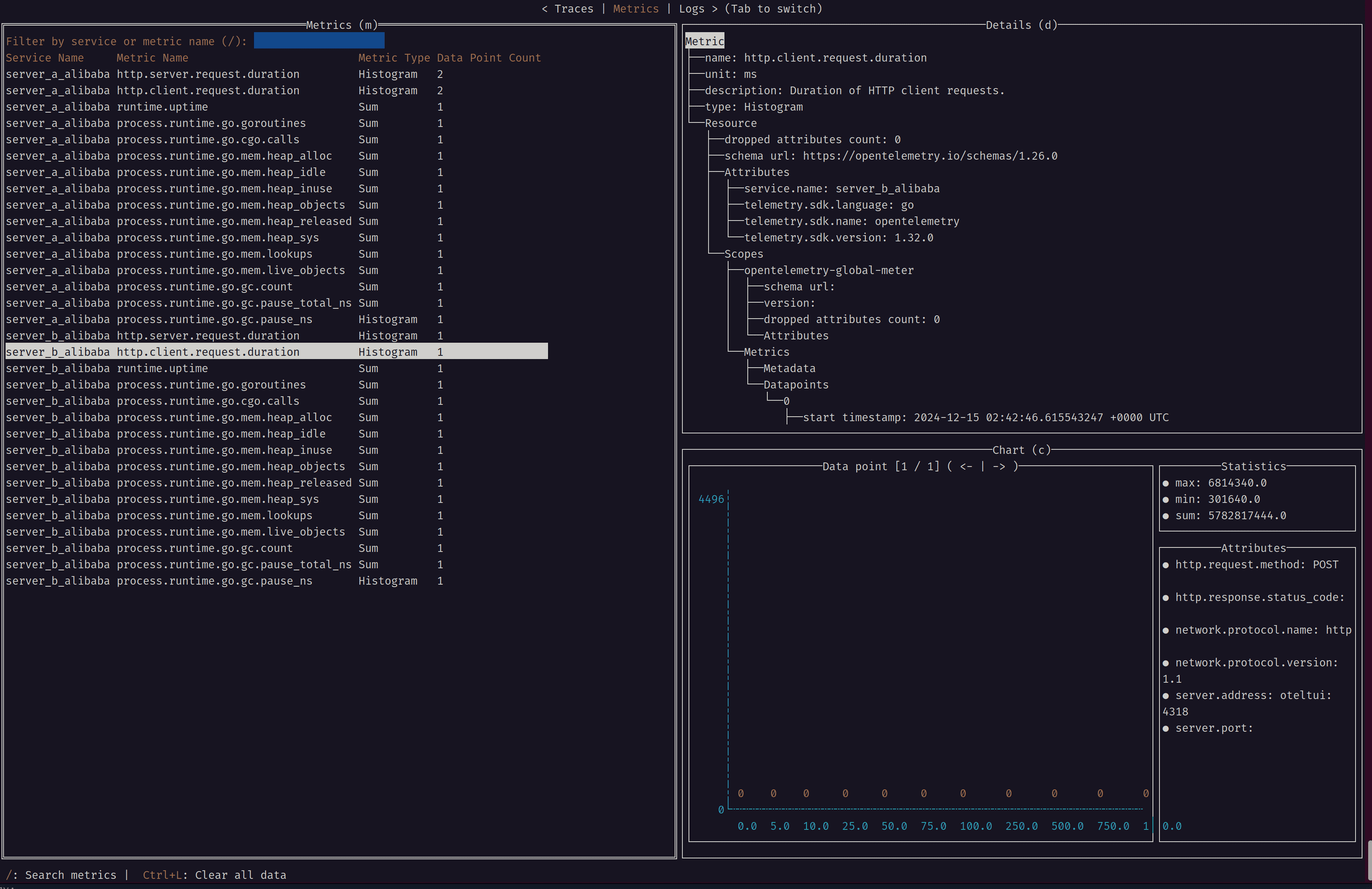Select server_a_alibaba process.runtime.go.goroutines row

[211, 123]
